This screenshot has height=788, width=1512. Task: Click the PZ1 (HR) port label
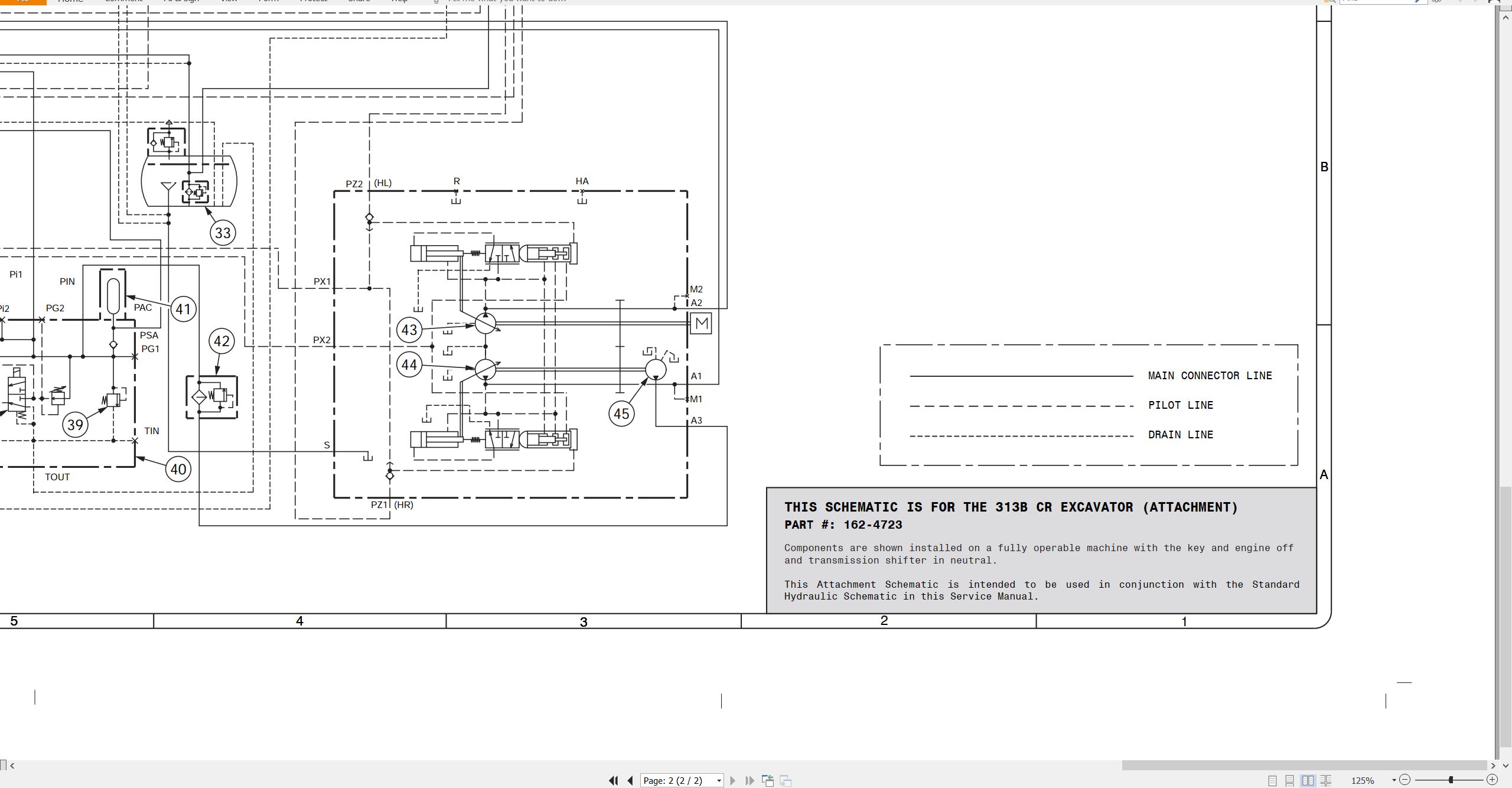click(x=392, y=505)
